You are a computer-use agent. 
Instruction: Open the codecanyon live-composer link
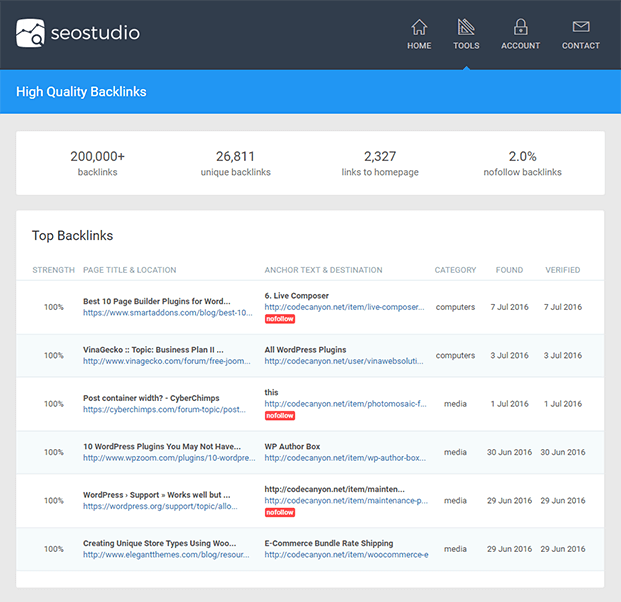pos(344,307)
